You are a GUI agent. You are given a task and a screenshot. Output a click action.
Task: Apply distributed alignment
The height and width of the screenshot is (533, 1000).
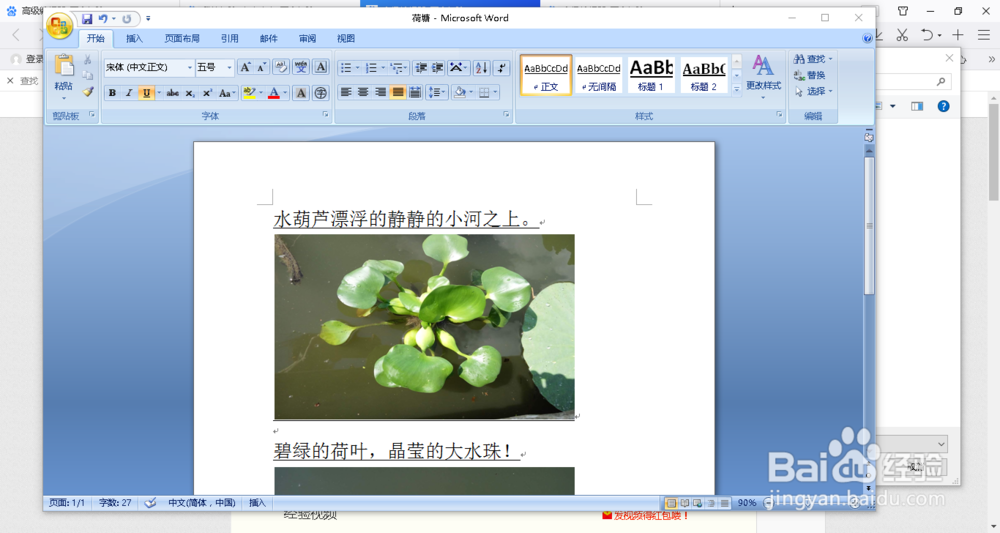tap(415, 93)
